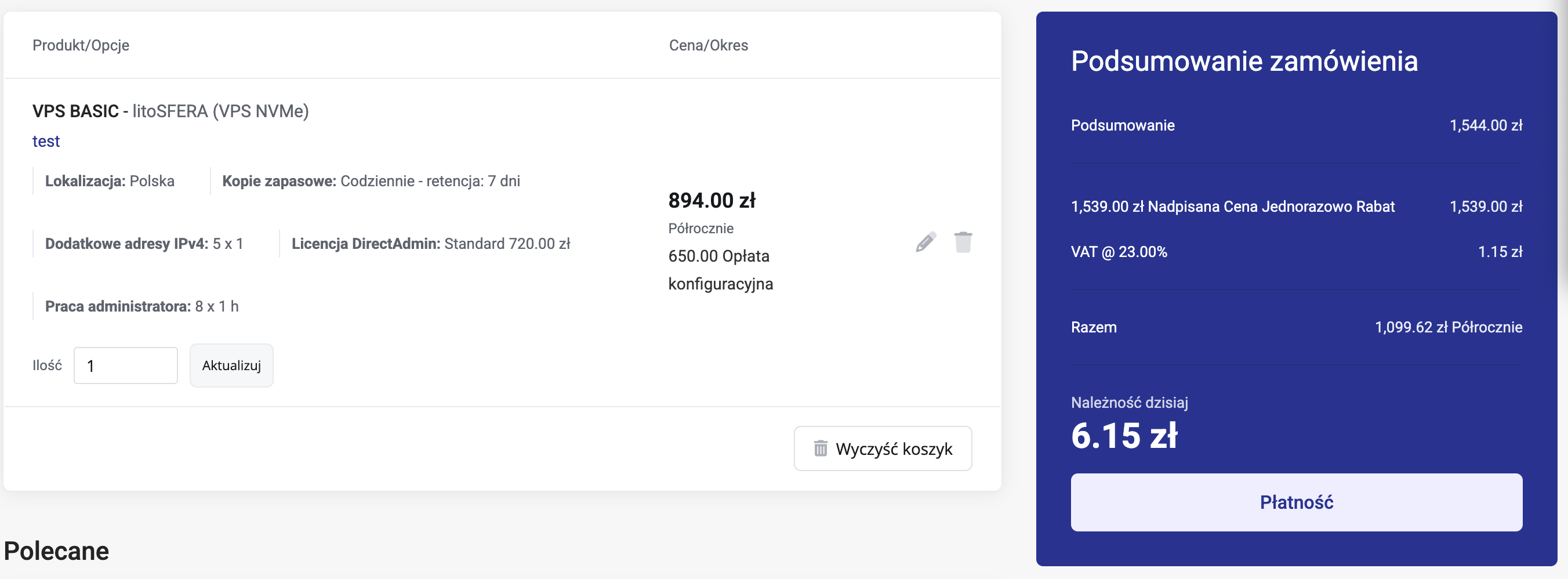1568x579 pixels.
Task: Open the 'test' hostname link
Action: [46, 141]
